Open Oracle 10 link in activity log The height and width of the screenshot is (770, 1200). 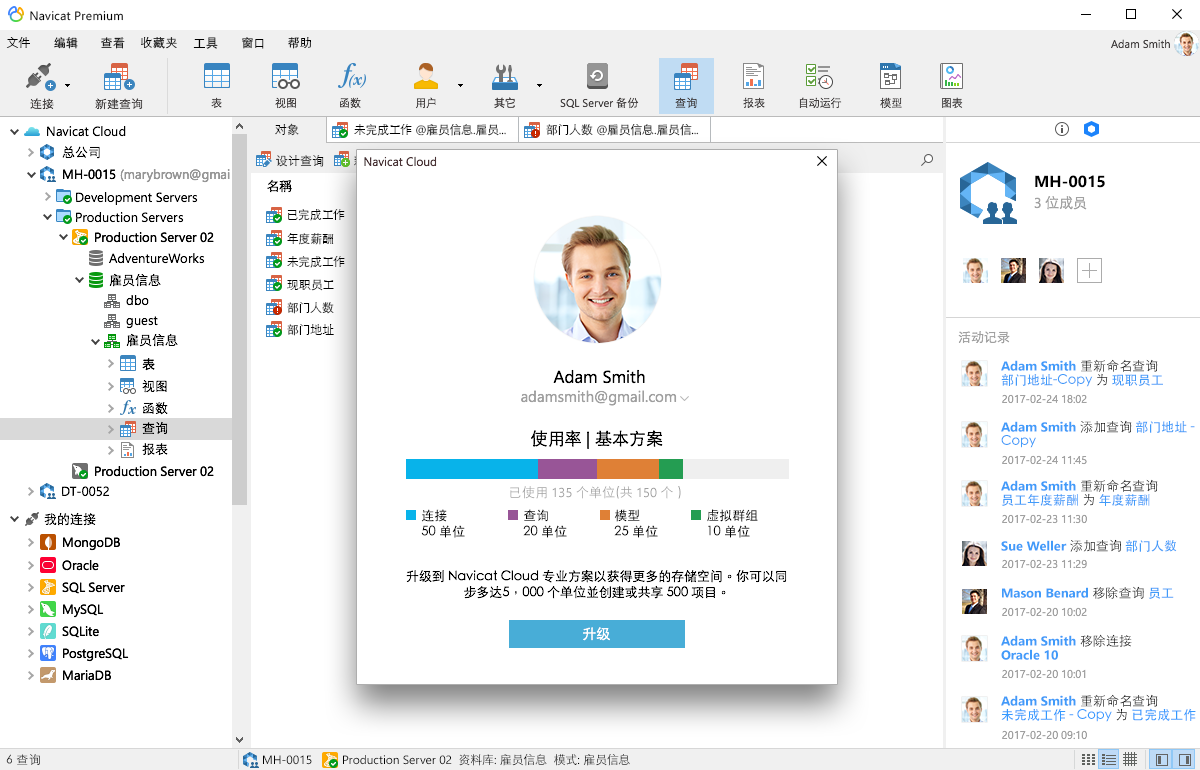1029,655
